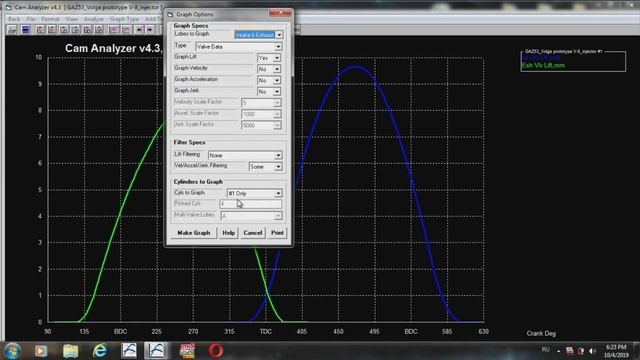Click the volume speaker tray icon

[592, 351]
